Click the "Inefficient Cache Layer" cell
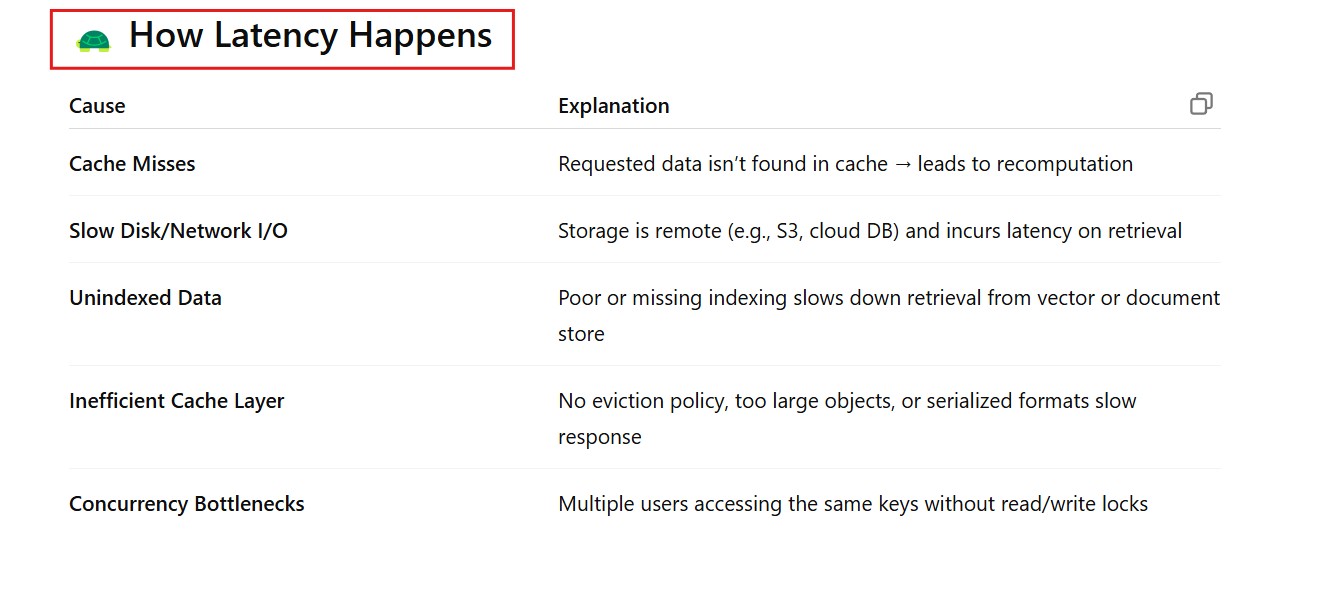1339x608 pixels. tap(176, 401)
